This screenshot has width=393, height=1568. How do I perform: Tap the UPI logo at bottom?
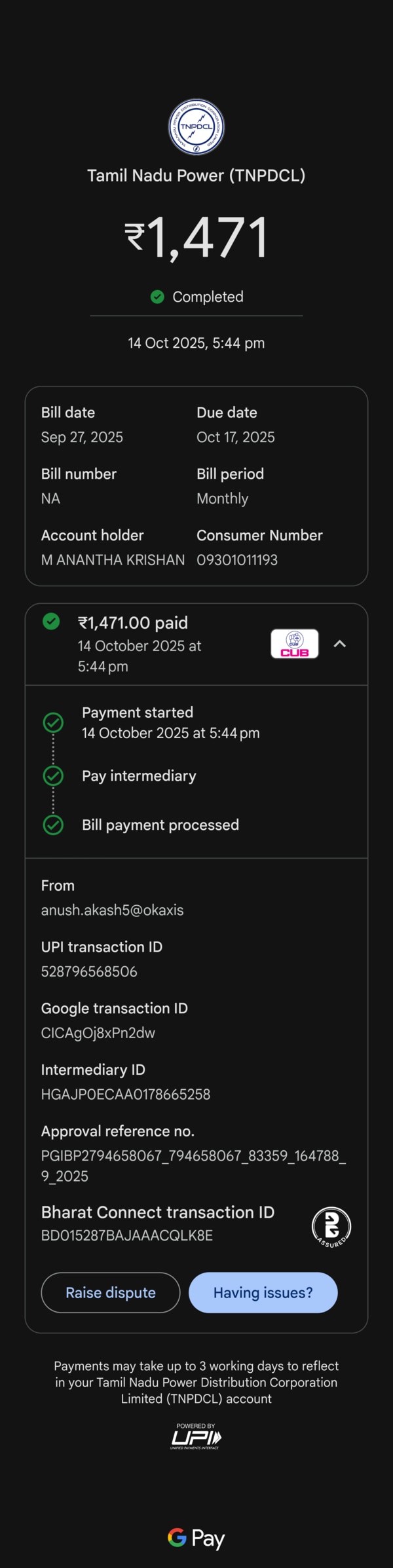pyautogui.click(x=196, y=1437)
